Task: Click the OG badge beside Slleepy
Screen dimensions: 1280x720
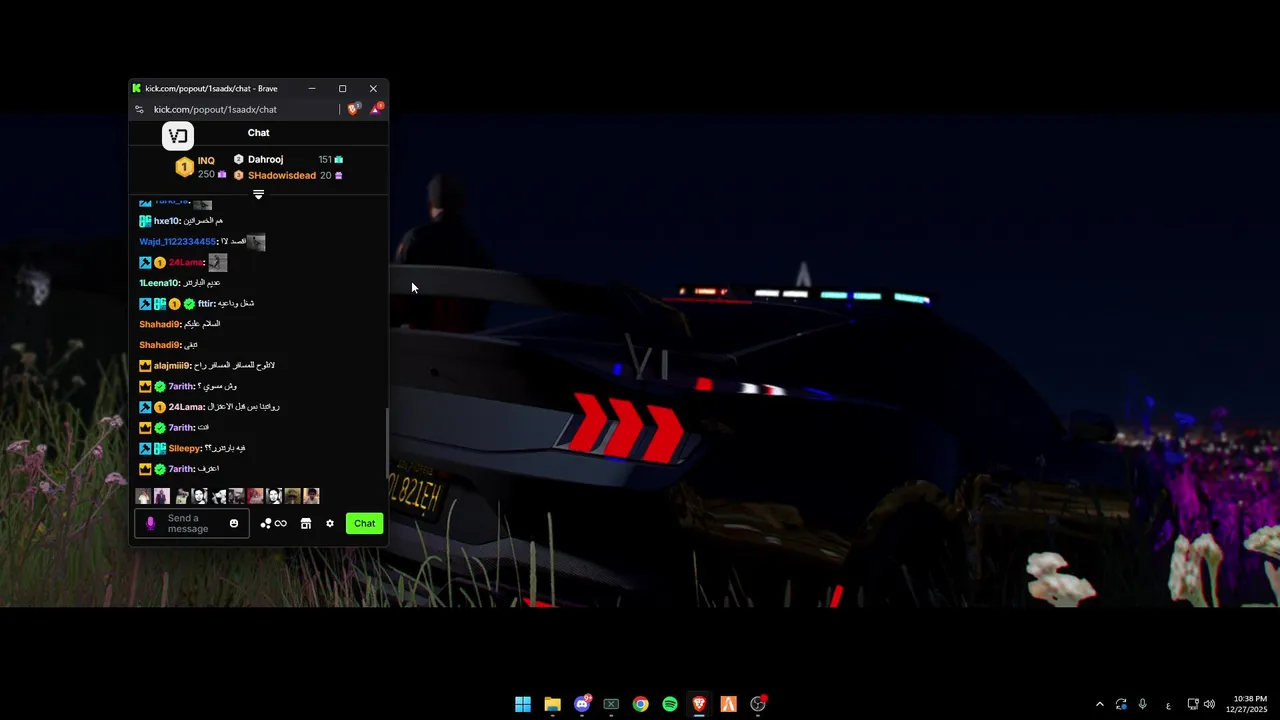Action: pos(160,449)
